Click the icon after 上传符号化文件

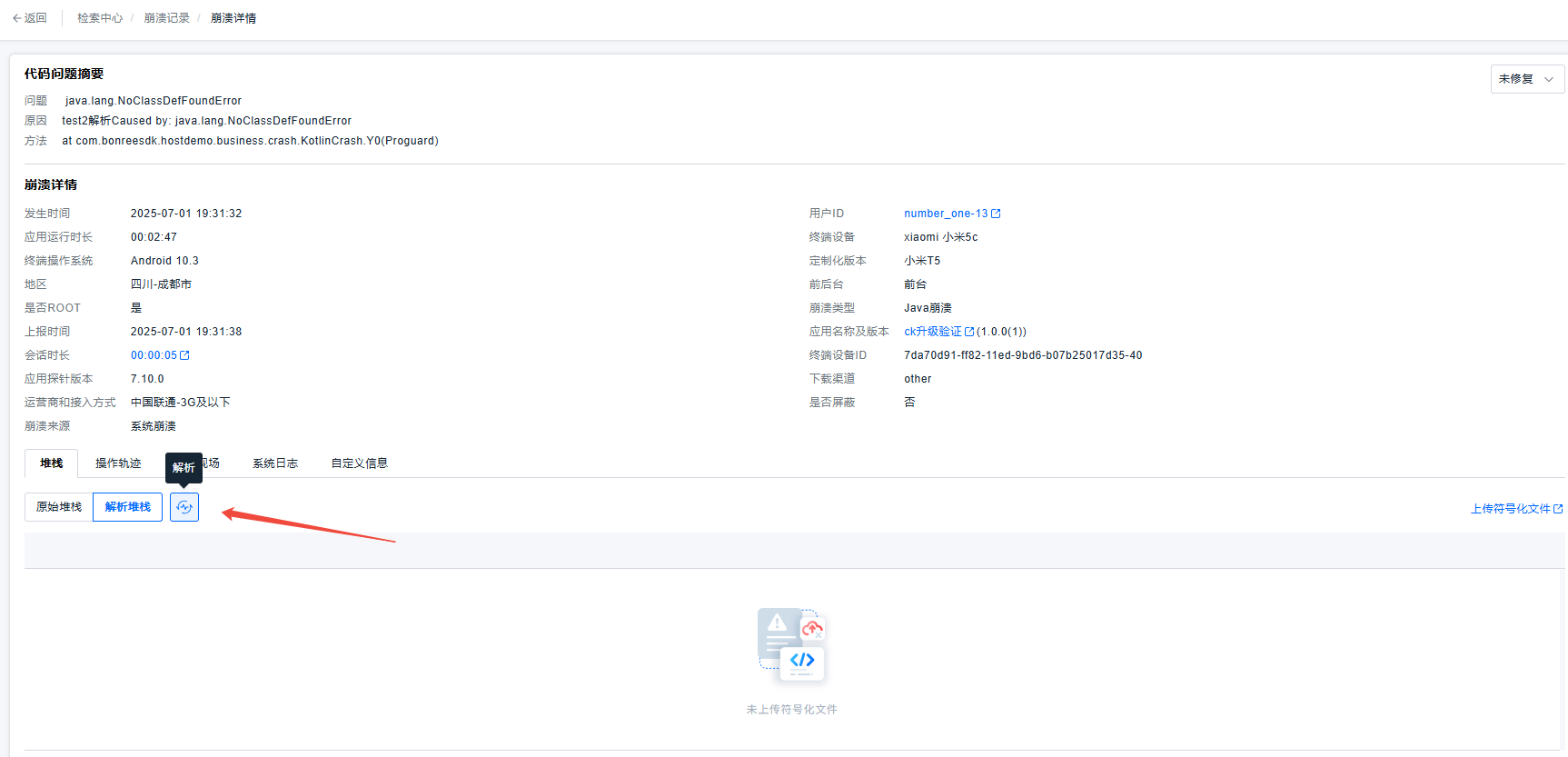(x=1558, y=509)
